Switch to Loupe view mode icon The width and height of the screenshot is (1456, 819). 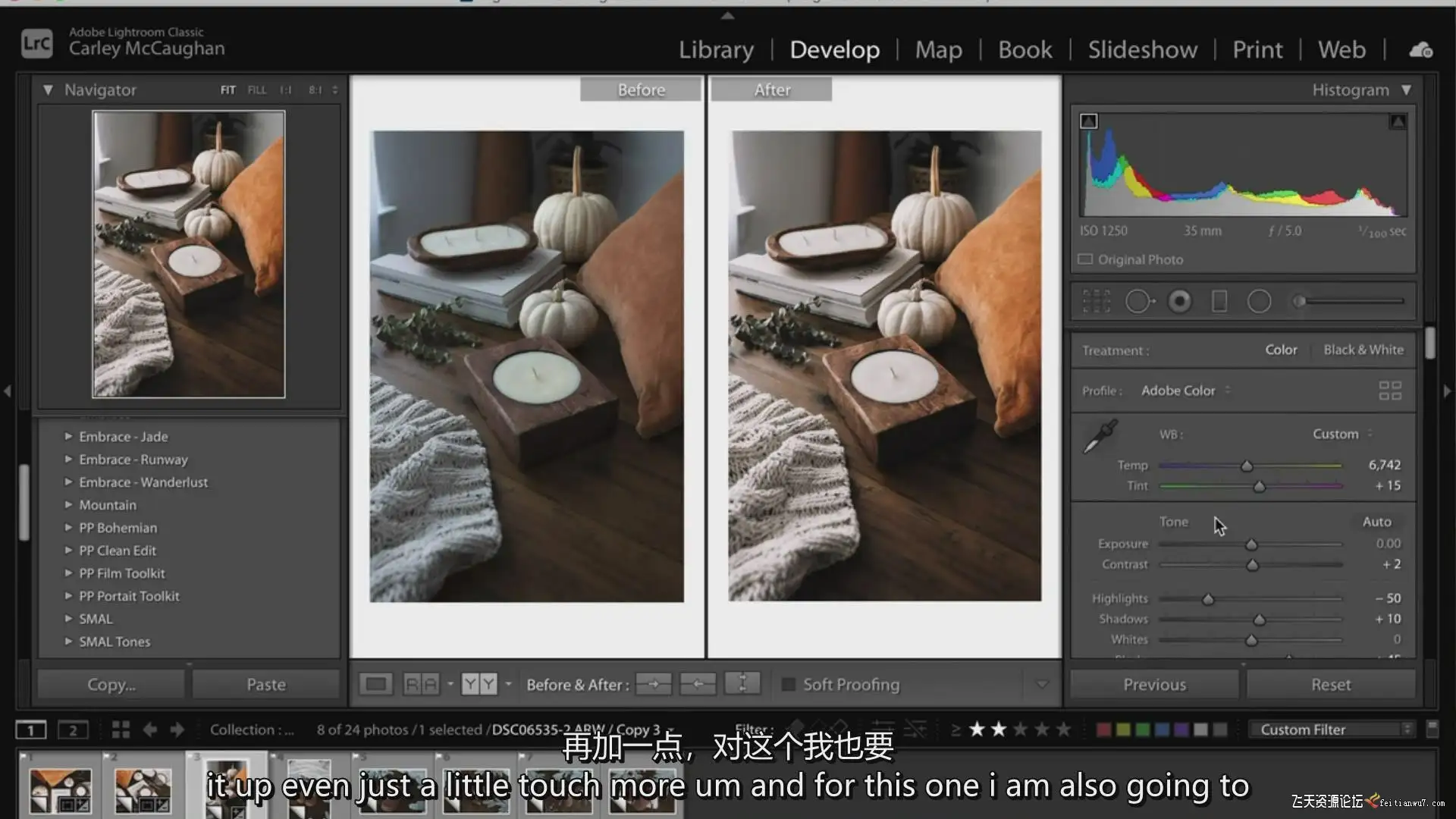375,684
